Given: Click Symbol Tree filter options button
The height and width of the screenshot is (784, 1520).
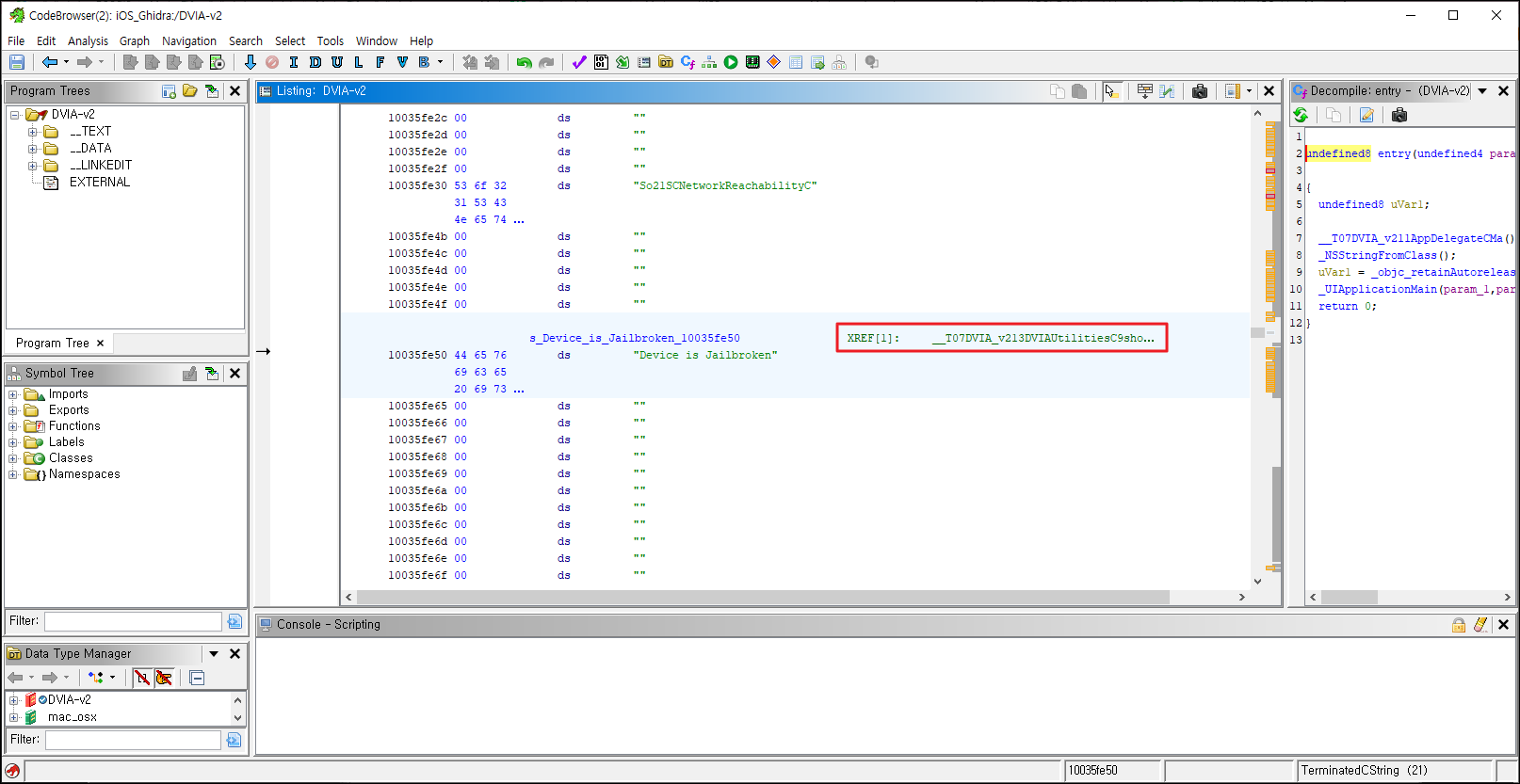Looking at the screenshot, I should point(234,621).
